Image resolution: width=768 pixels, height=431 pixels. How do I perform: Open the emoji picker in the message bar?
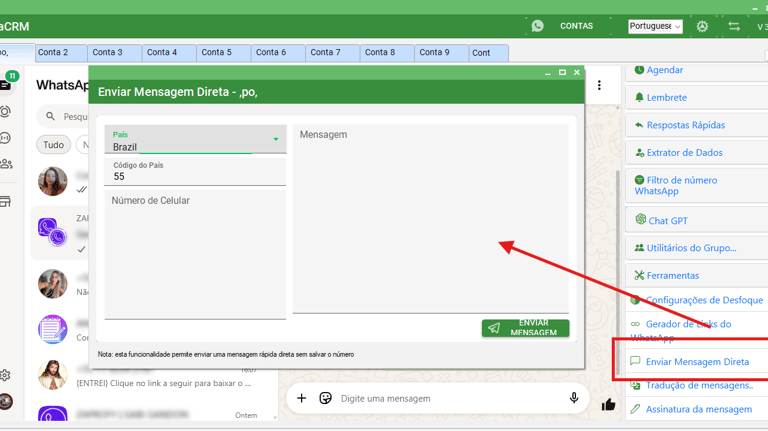(x=325, y=398)
